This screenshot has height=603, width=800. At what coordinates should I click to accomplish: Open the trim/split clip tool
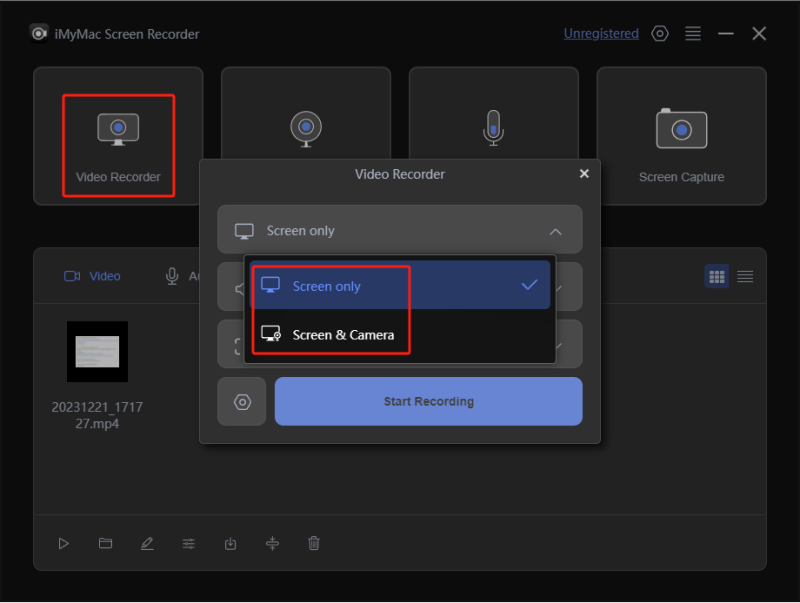pos(272,543)
